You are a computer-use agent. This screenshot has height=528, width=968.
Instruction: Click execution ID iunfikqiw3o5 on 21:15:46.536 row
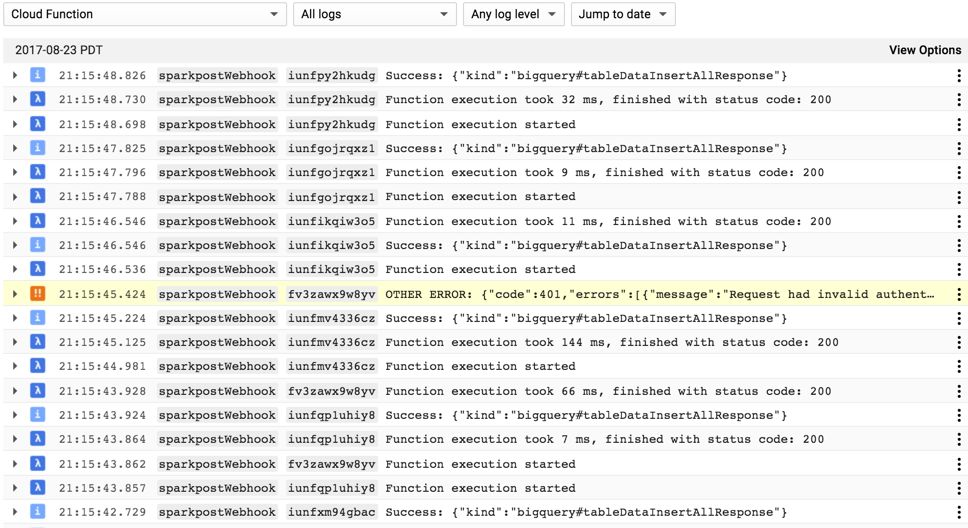332,269
